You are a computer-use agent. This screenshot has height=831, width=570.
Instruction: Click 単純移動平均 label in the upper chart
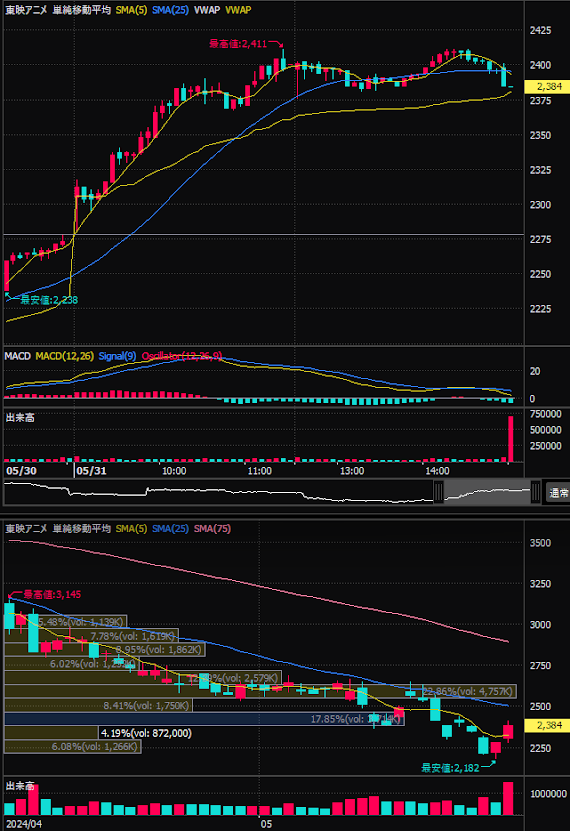pos(82,10)
